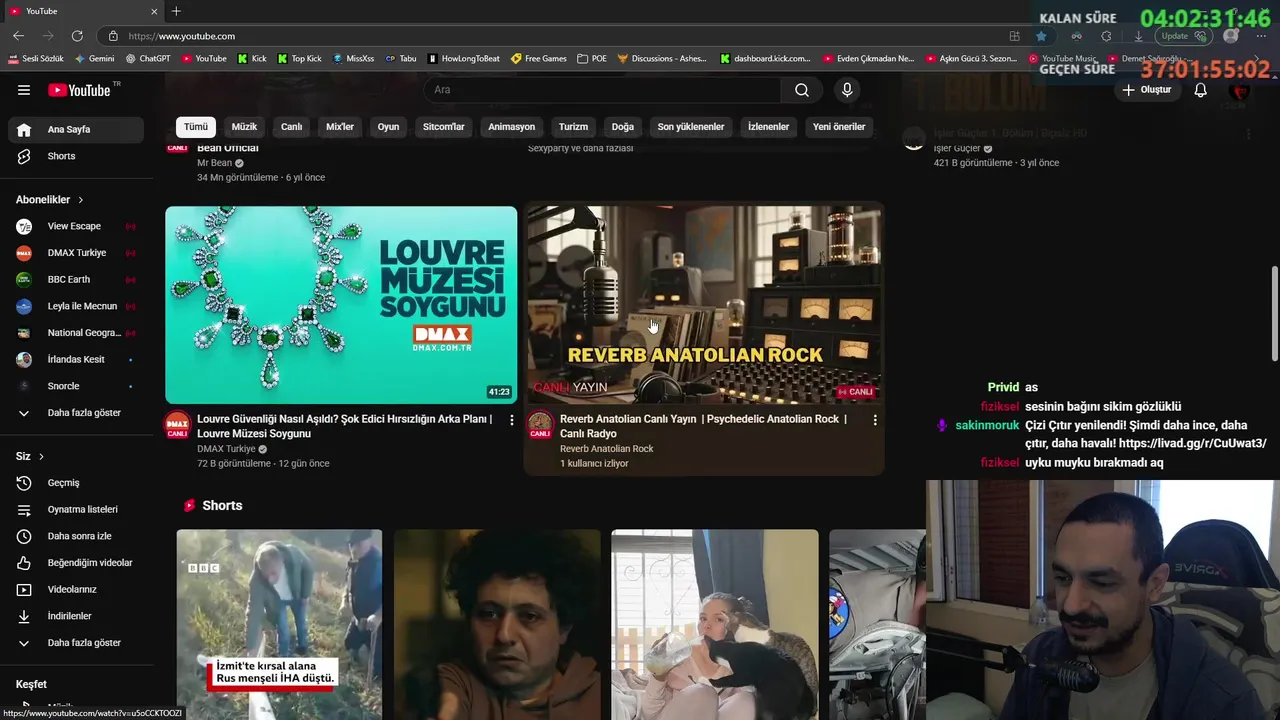Select the Doğa filter chip
This screenshot has height=720, width=1280.
tap(623, 127)
